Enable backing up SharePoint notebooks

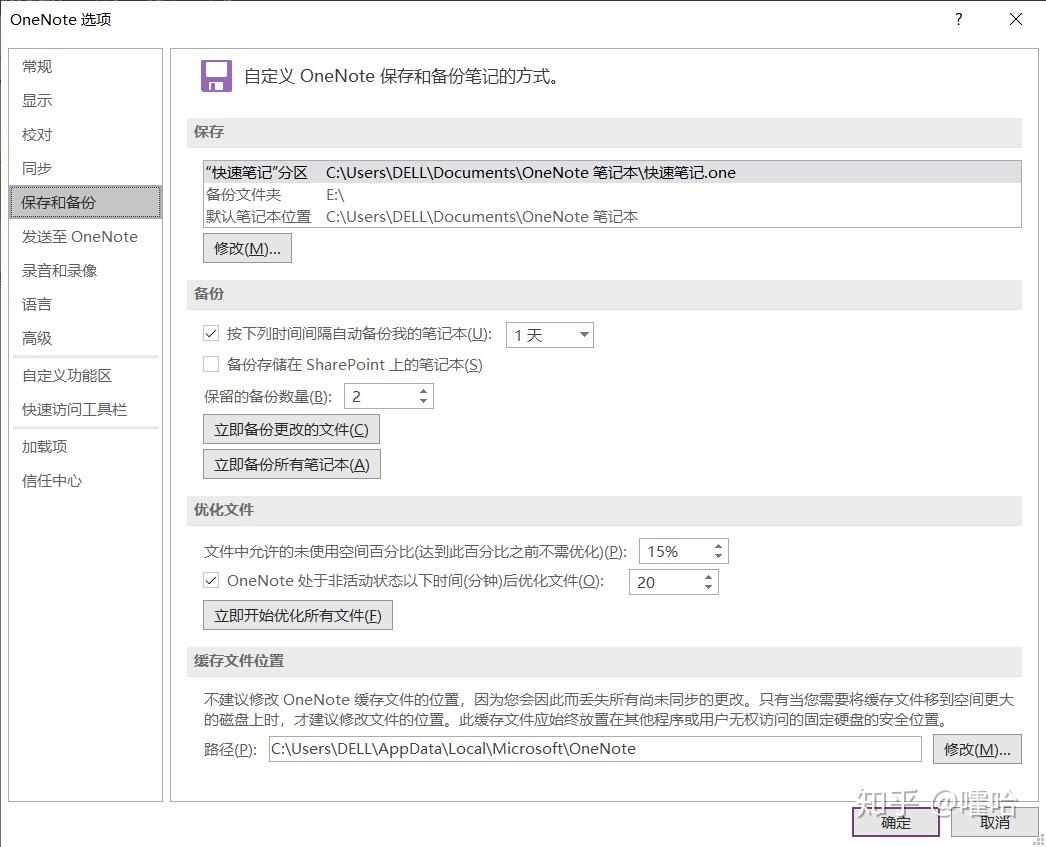pyautogui.click(x=211, y=364)
